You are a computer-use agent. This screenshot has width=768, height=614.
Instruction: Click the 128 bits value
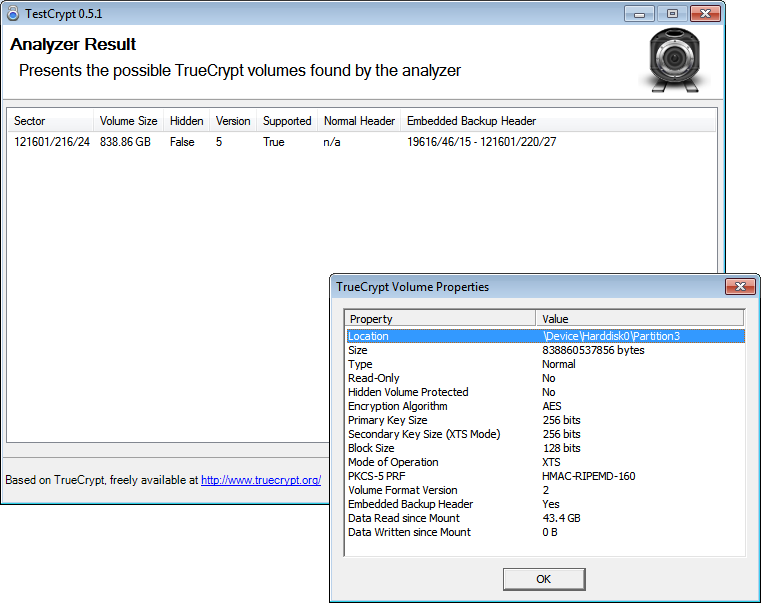[x=561, y=448]
